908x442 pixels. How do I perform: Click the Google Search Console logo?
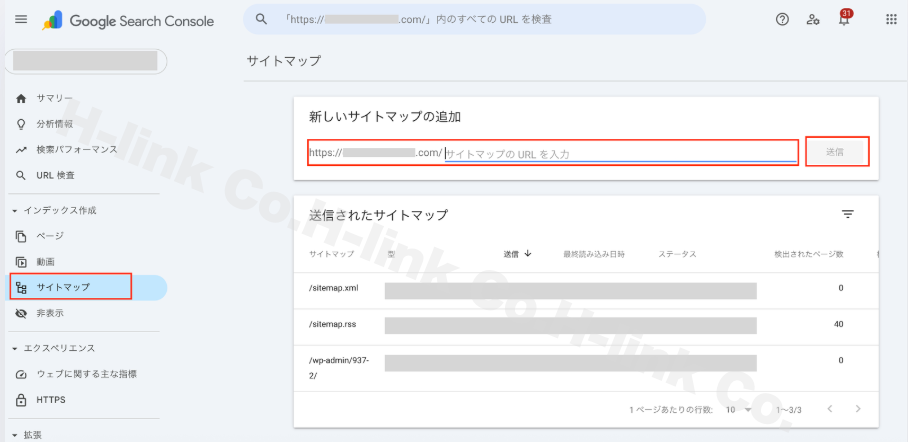128,21
